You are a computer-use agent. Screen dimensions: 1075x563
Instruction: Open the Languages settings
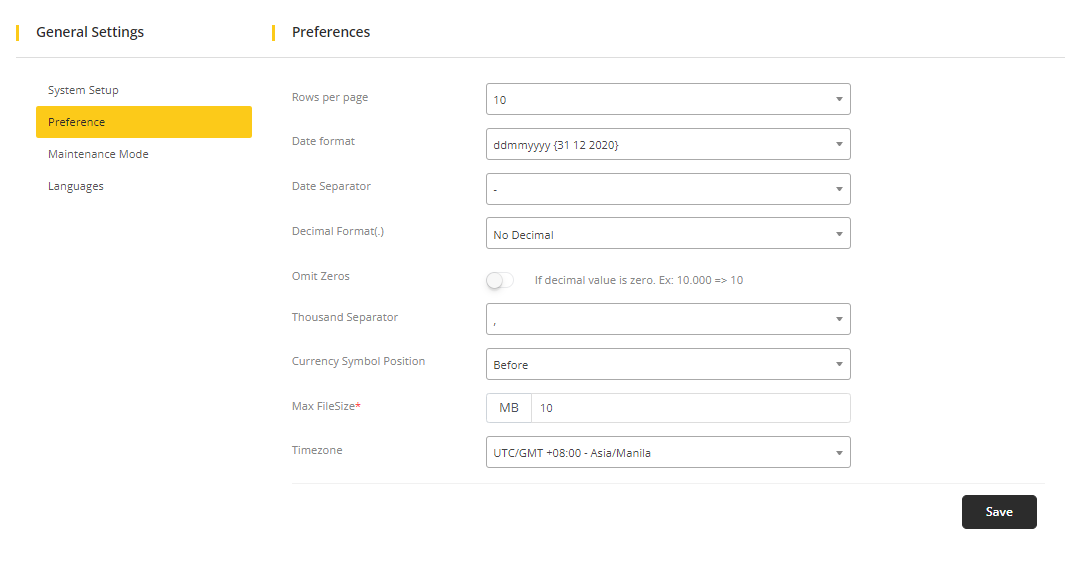pos(76,186)
